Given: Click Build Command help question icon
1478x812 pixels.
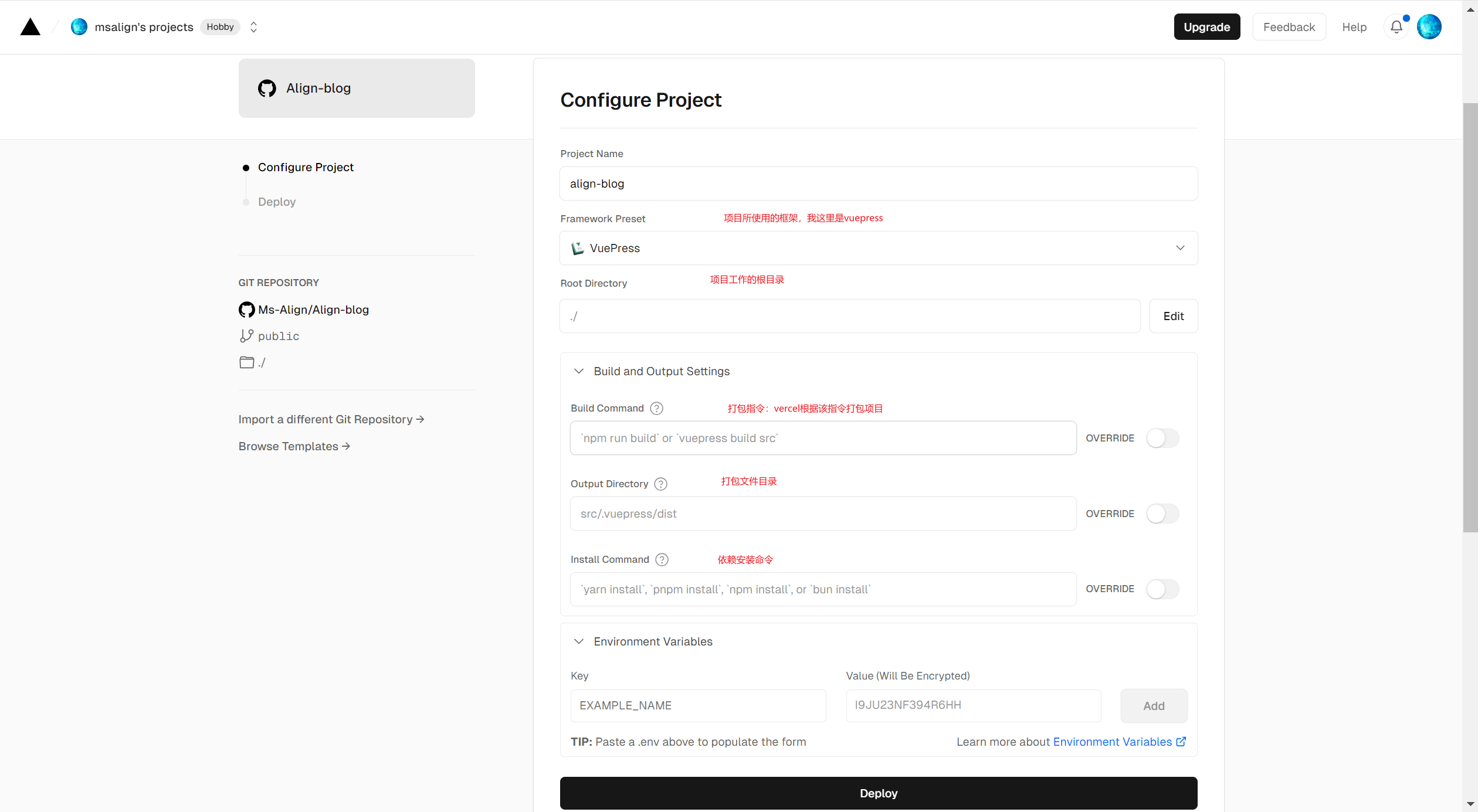Looking at the screenshot, I should (x=657, y=409).
